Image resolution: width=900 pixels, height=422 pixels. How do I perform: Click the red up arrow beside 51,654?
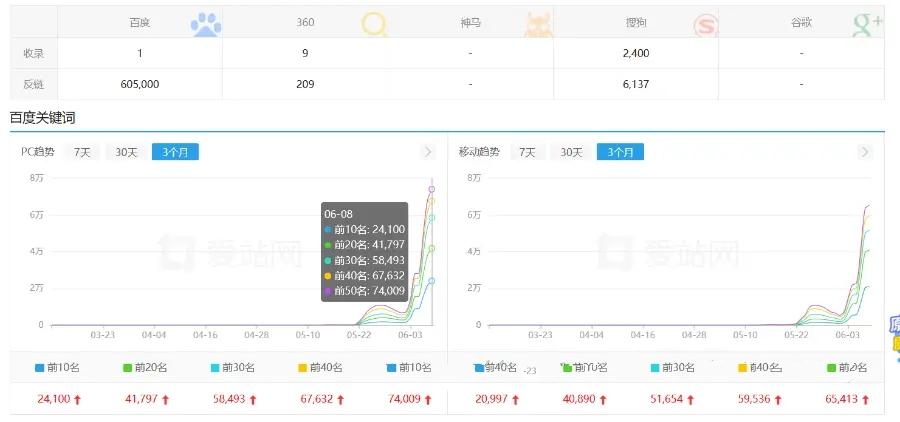coord(690,400)
